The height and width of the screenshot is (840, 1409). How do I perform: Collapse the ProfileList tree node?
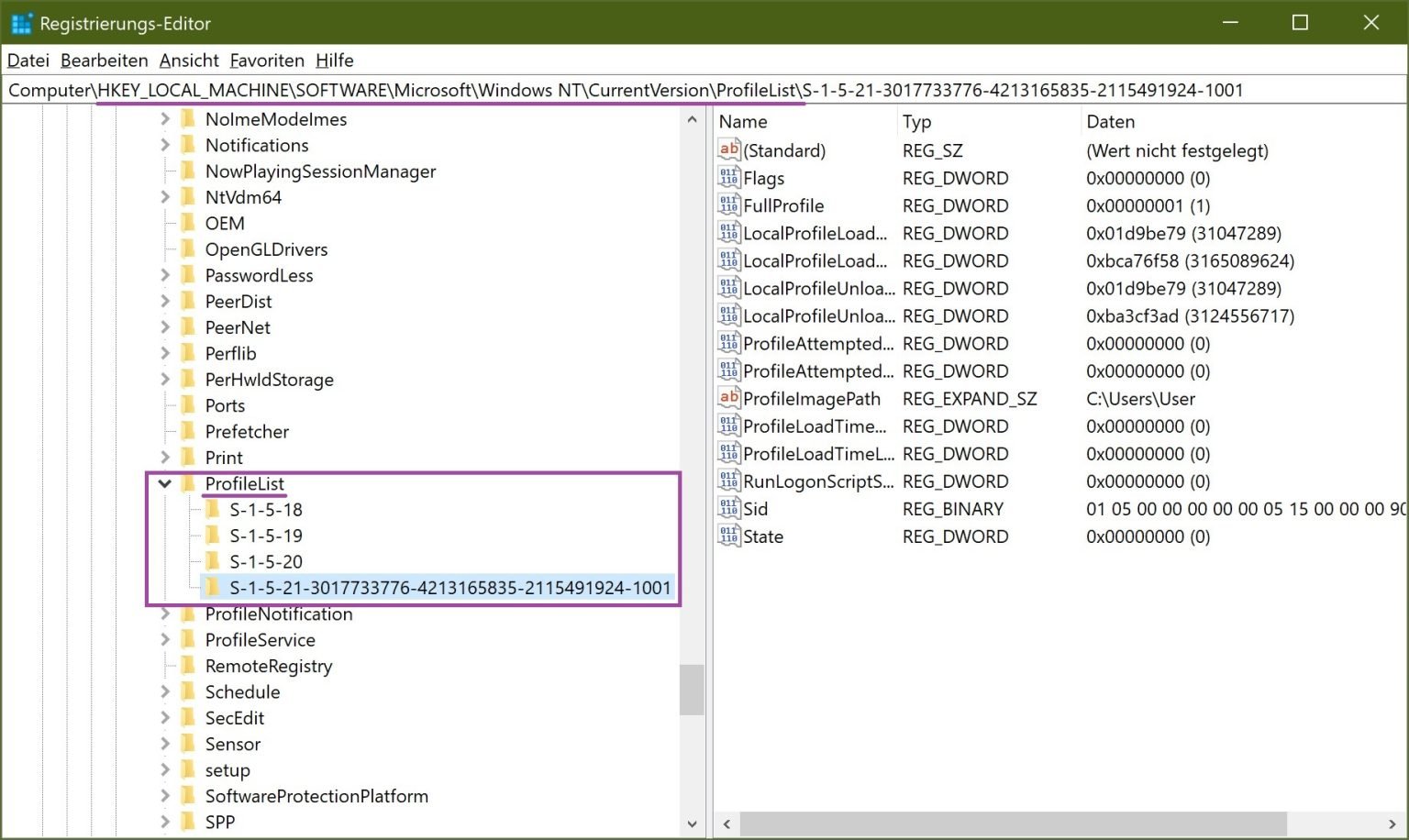click(165, 483)
